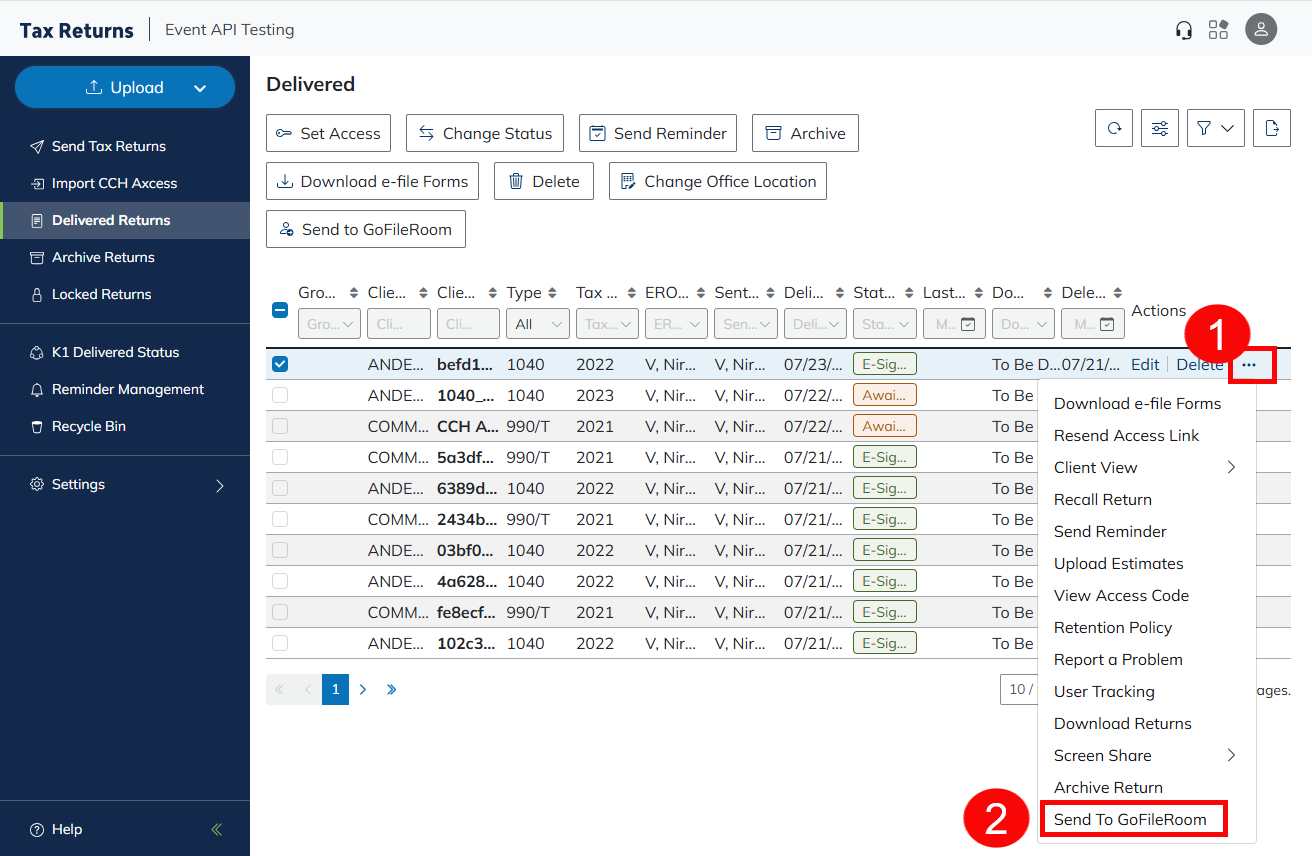Image resolution: width=1312 pixels, height=856 pixels.
Task: Choose Recall Return from context menu
Action: click(x=1102, y=499)
